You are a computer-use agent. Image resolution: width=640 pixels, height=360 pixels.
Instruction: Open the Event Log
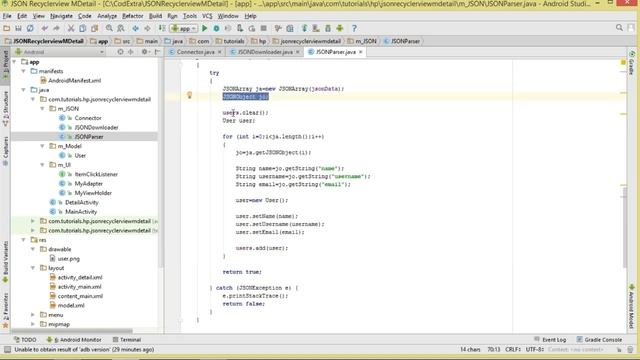pyautogui.click(x=550, y=340)
